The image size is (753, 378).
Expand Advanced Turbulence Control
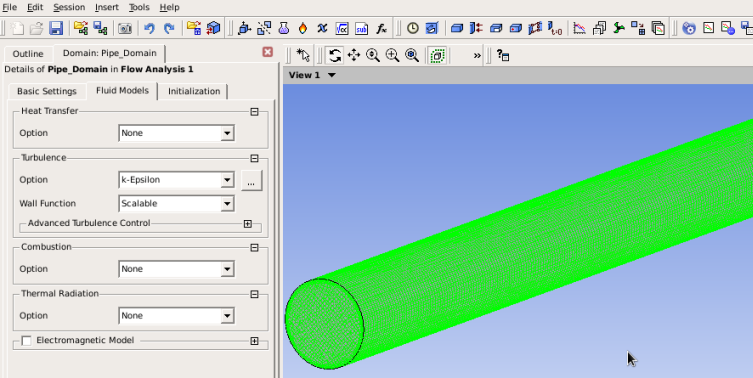point(248,224)
